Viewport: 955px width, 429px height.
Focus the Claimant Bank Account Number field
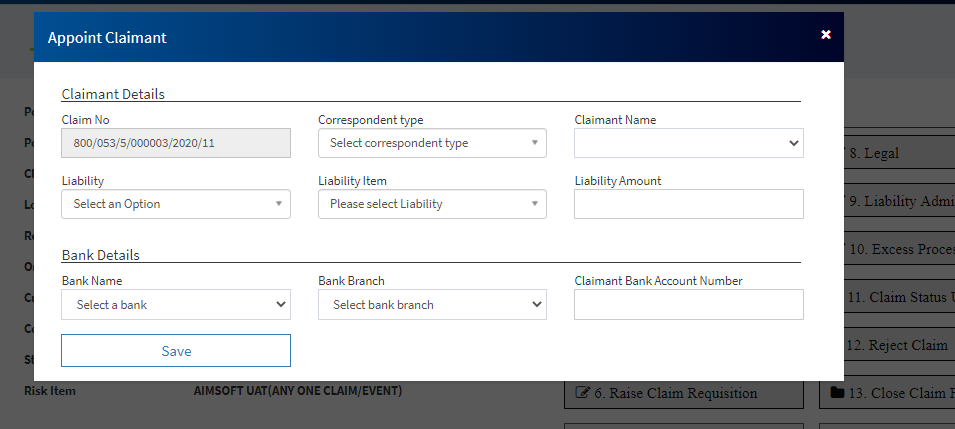pyautogui.click(x=688, y=305)
